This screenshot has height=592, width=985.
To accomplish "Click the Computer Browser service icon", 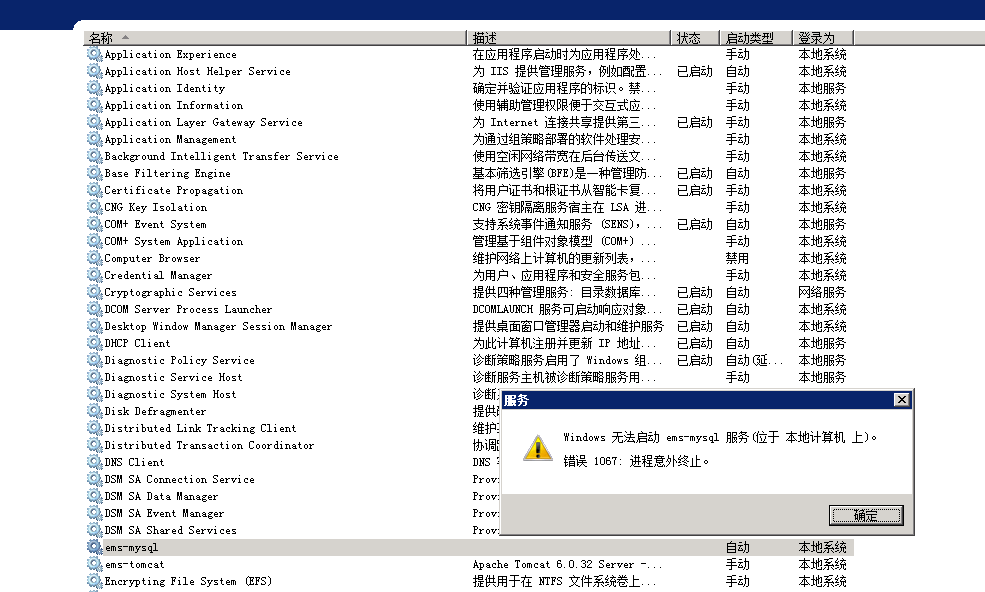I will [x=94, y=258].
